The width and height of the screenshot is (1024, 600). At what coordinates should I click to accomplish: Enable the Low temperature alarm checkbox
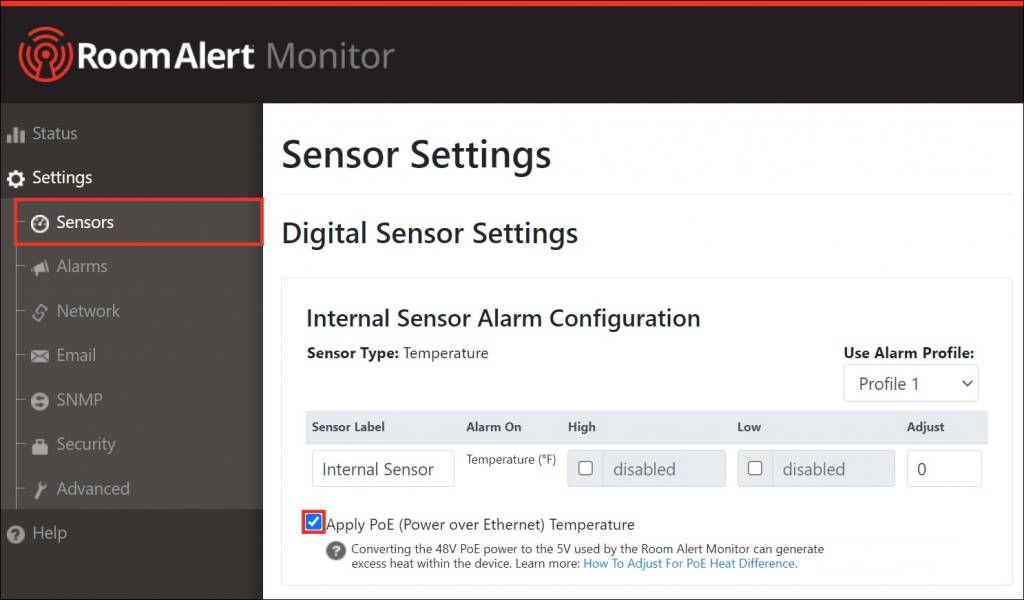point(755,468)
